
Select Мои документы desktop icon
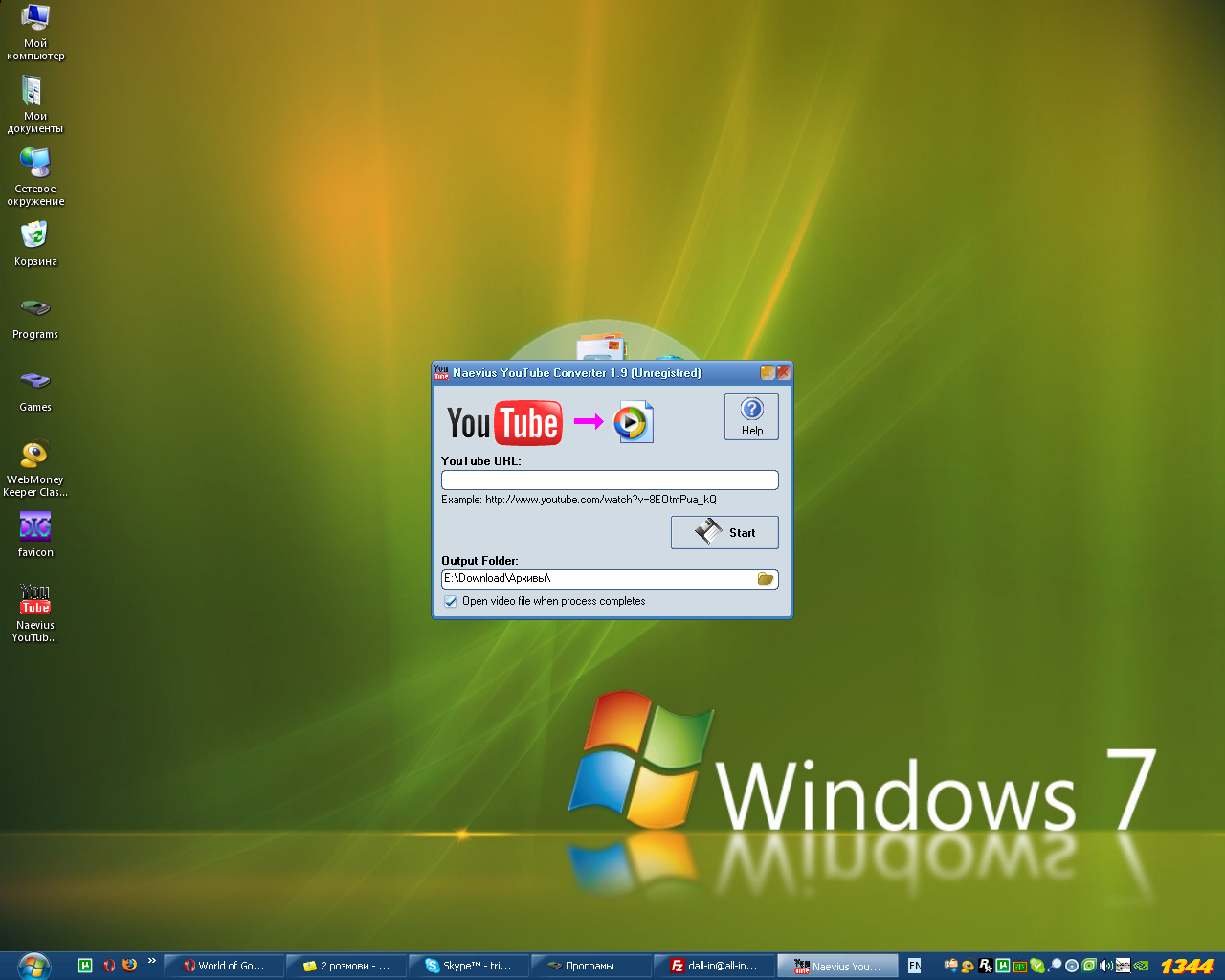[x=35, y=104]
